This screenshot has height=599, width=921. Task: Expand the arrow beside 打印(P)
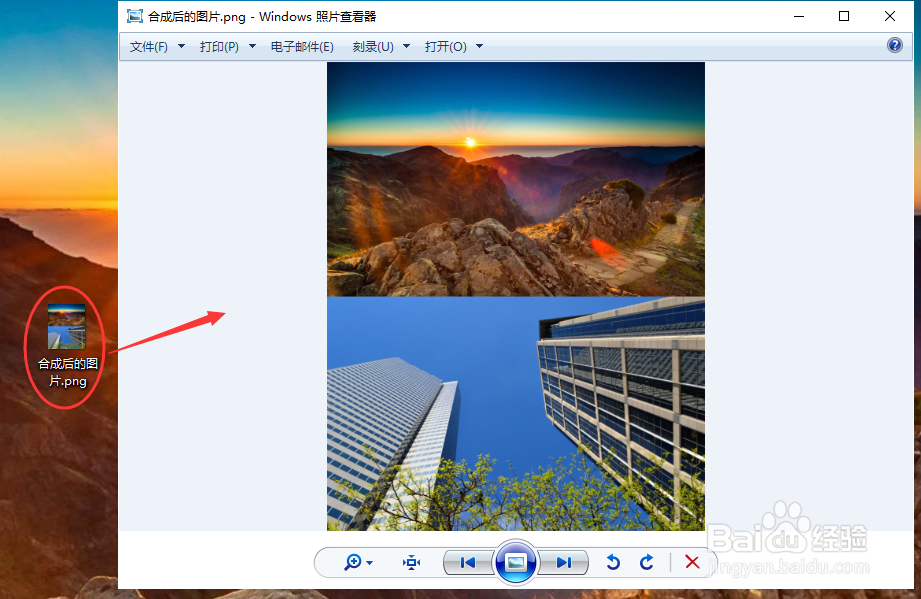pyautogui.click(x=253, y=46)
